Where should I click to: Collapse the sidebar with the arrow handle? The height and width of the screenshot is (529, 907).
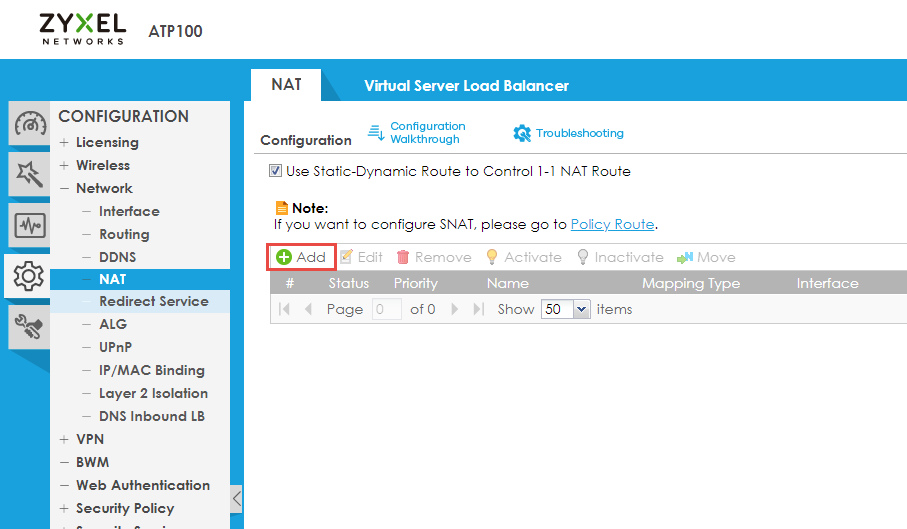click(x=236, y=498)
